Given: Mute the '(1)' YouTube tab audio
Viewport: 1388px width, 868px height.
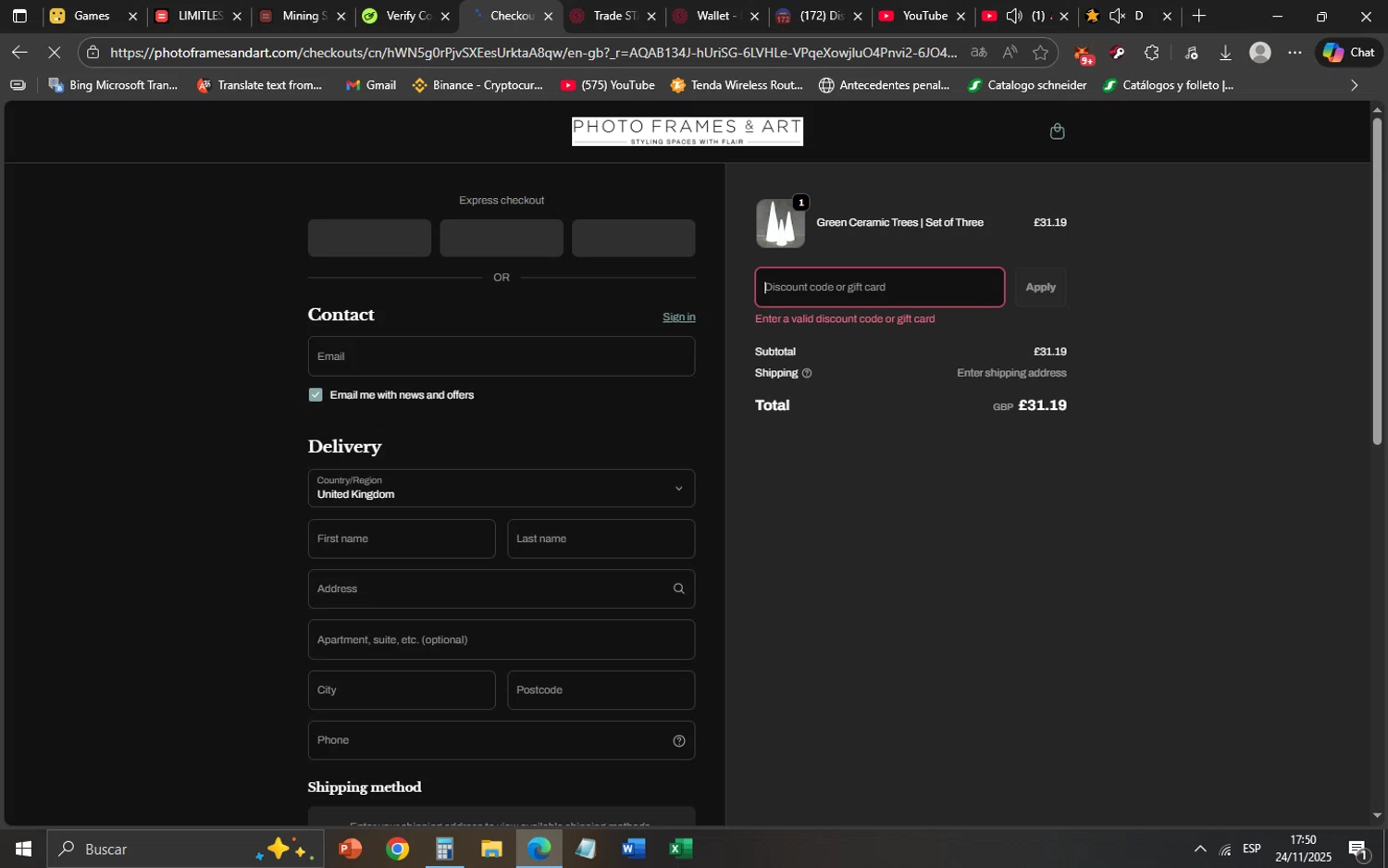Looking at the screenshot, I should pyautogui.click(x=1014, y=16).
